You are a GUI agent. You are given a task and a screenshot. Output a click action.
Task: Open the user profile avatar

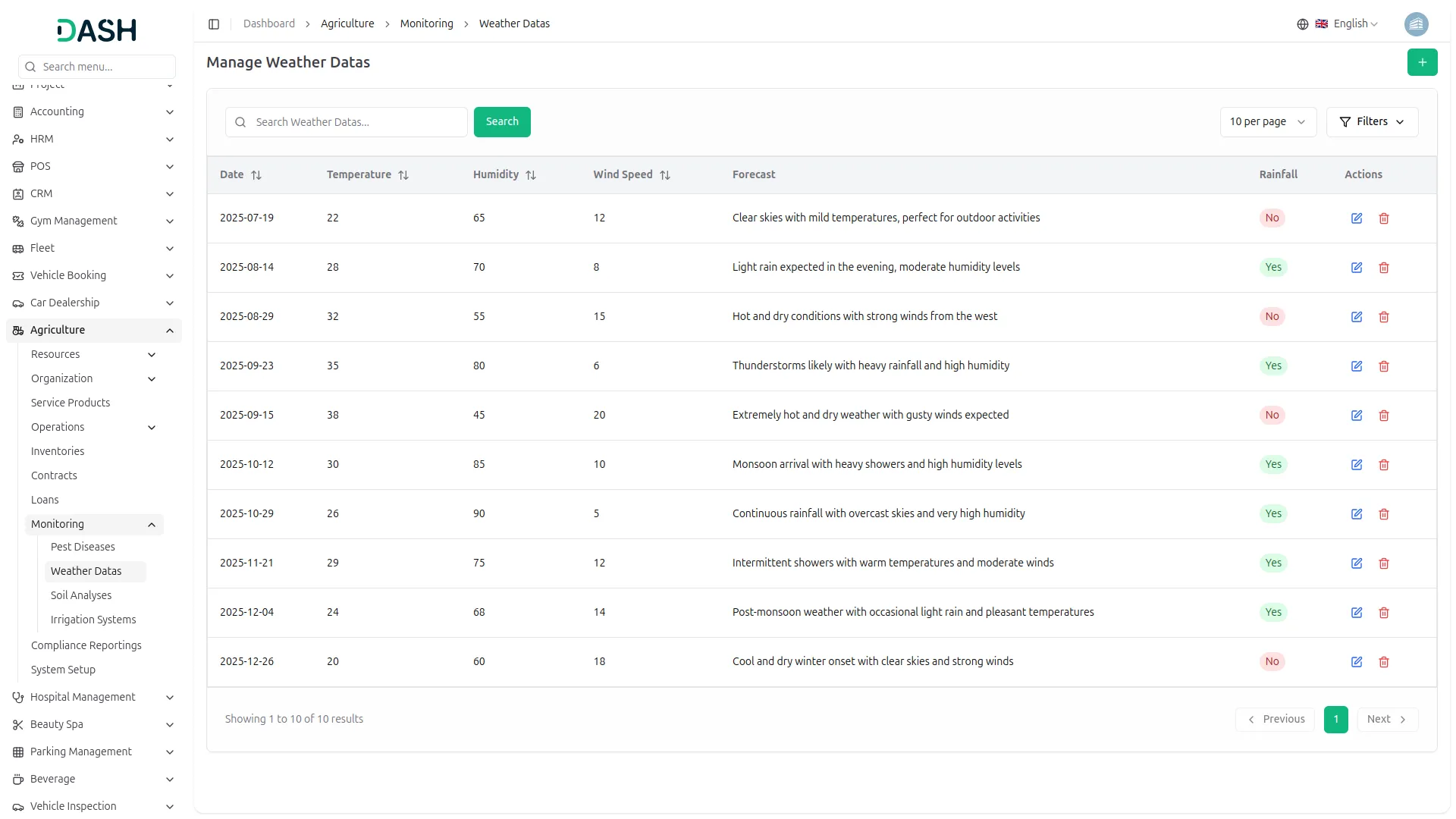click(1416, 24)
